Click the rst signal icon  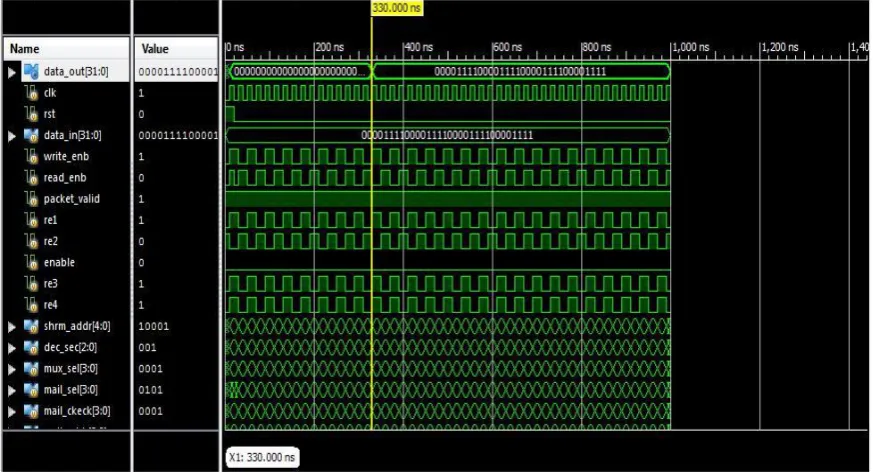point(31,114)
